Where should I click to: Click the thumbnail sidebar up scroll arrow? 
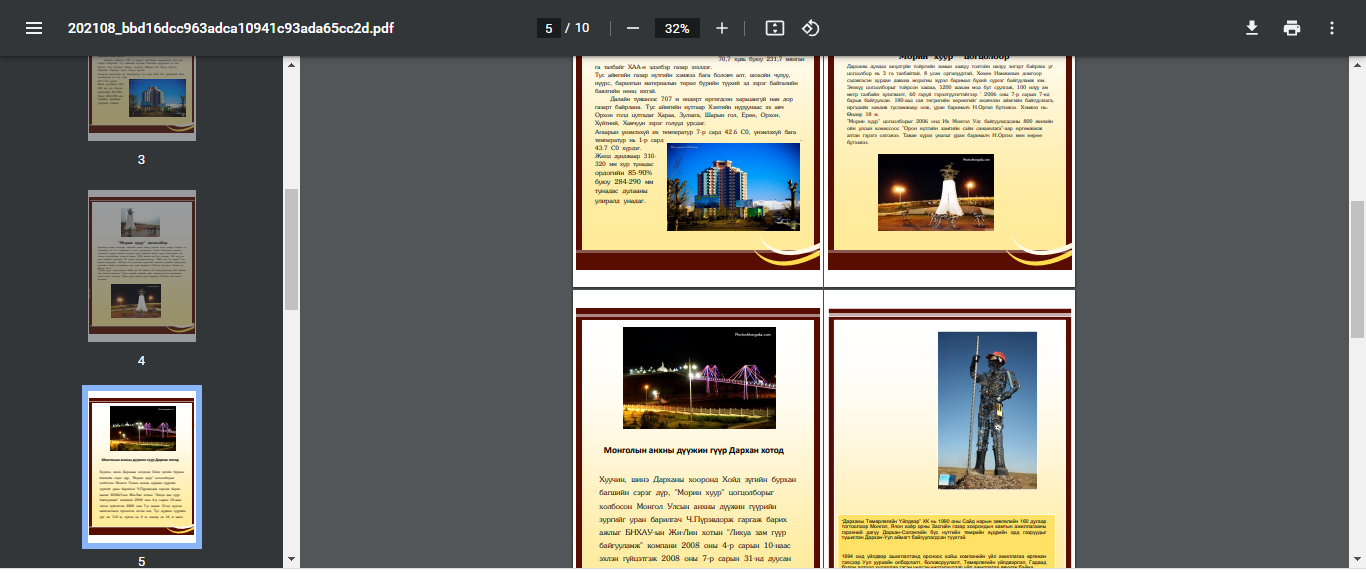pyautogui.click(x=291, y=64)
